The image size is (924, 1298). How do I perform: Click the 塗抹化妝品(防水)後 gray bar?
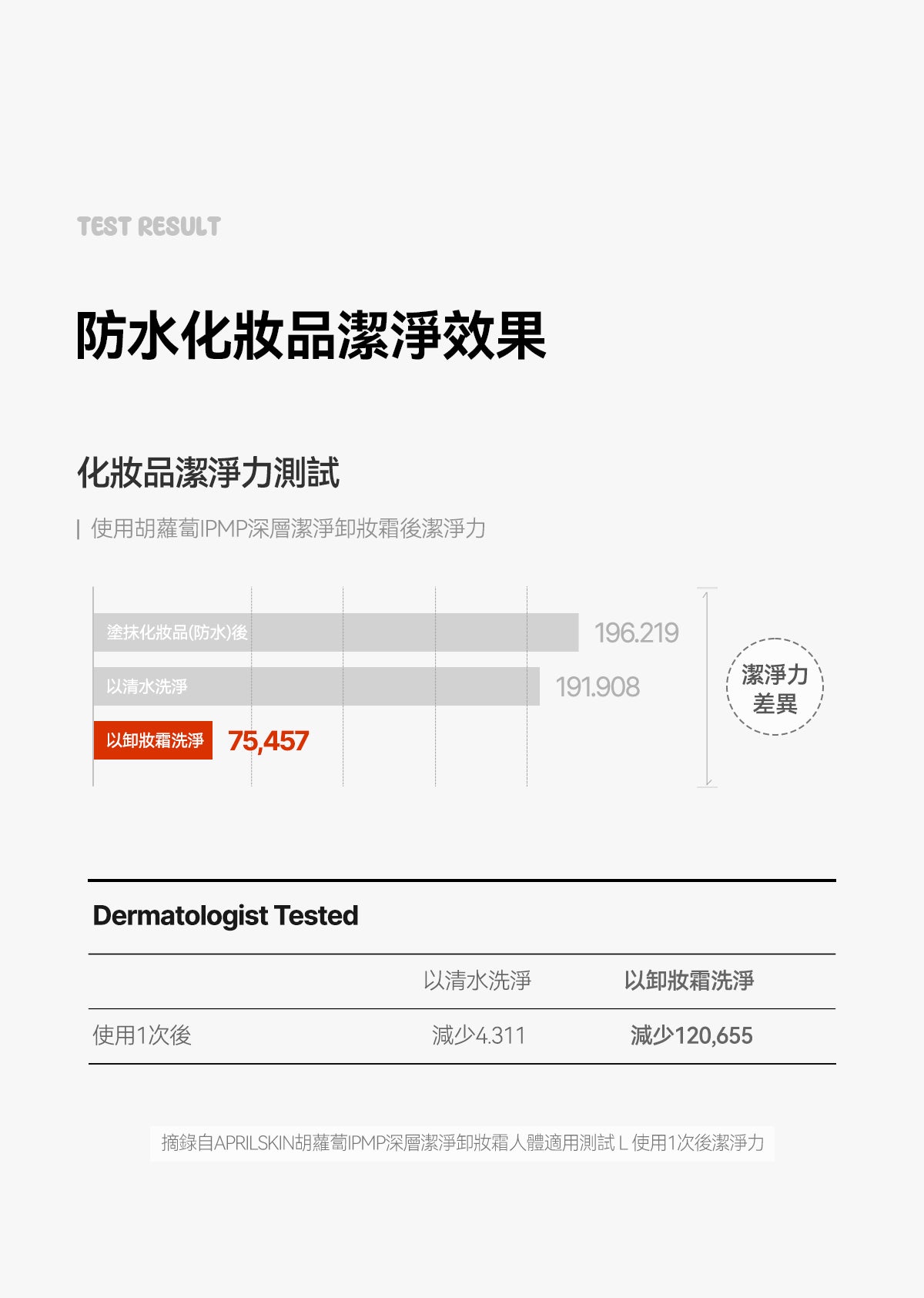click(336, 632)
